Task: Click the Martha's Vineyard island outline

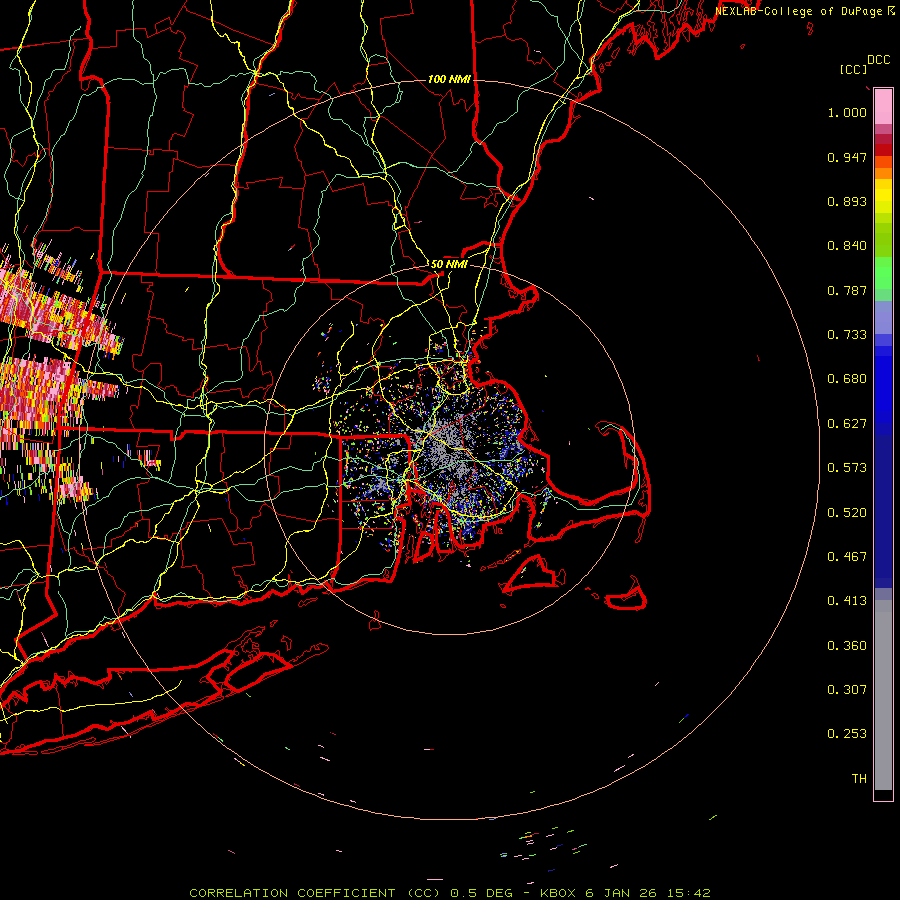Action: pos(532,573)
